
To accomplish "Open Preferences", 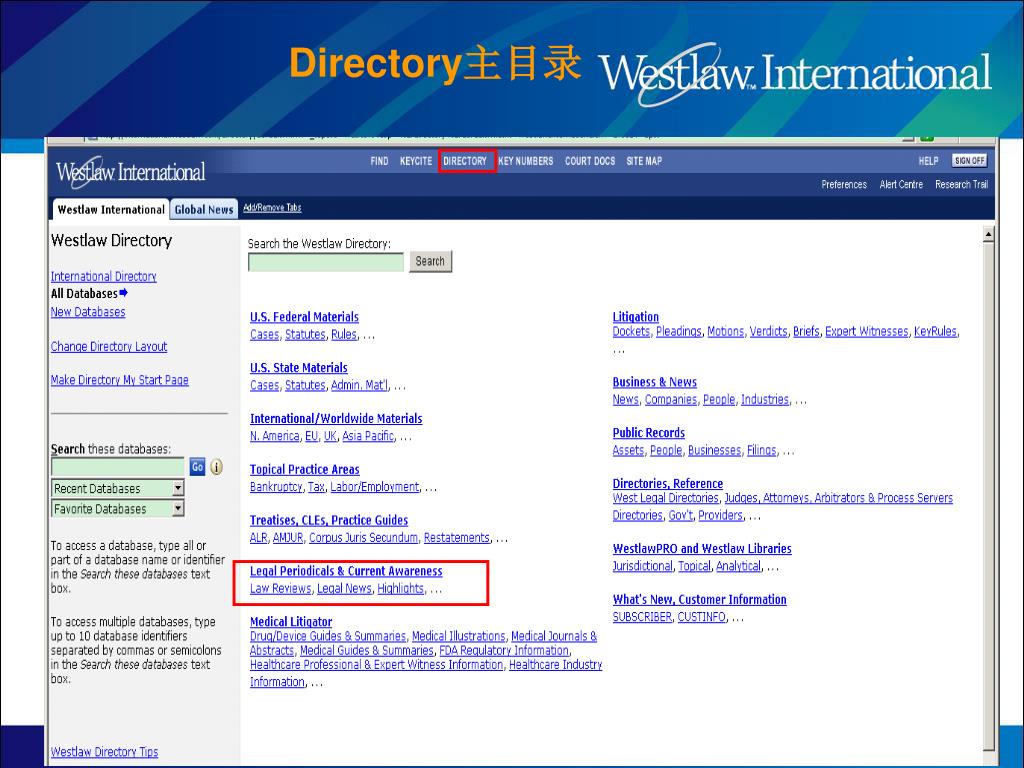I will point(844,185).
